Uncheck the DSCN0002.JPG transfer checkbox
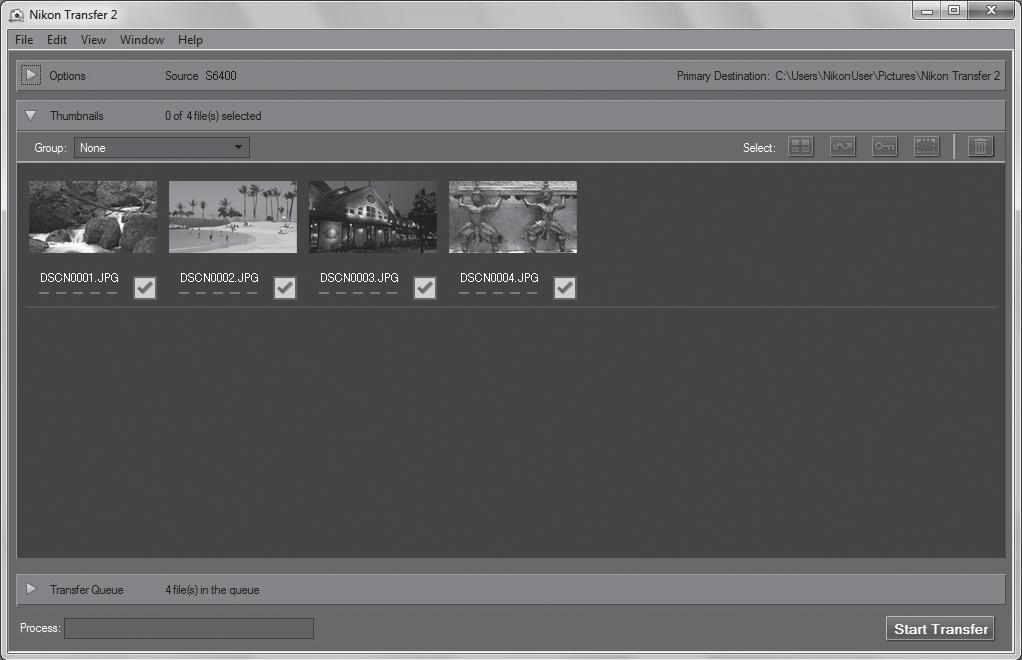 [x=285, y=287]
